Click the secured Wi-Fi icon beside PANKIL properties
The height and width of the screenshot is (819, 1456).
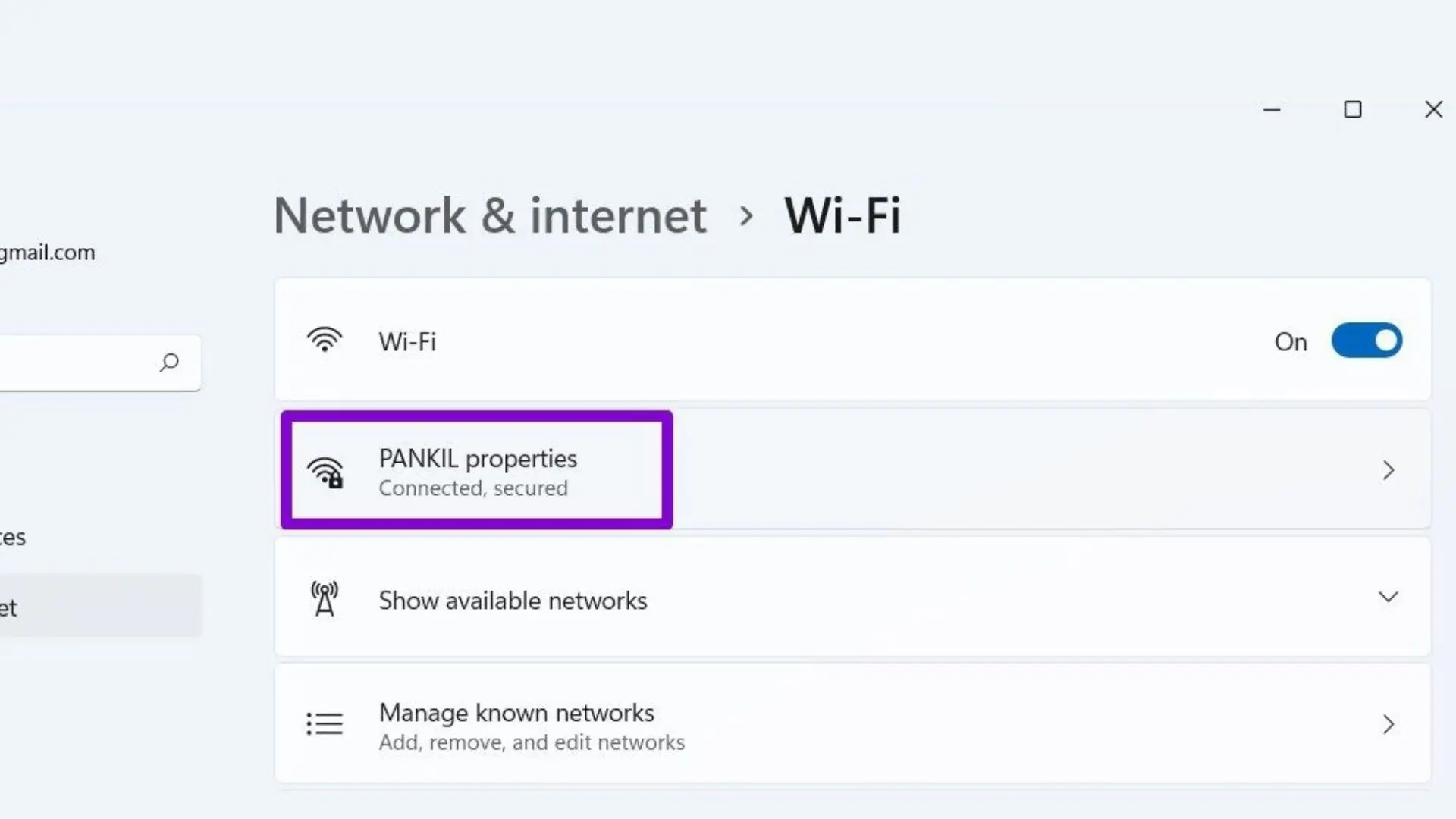(325, 472)
